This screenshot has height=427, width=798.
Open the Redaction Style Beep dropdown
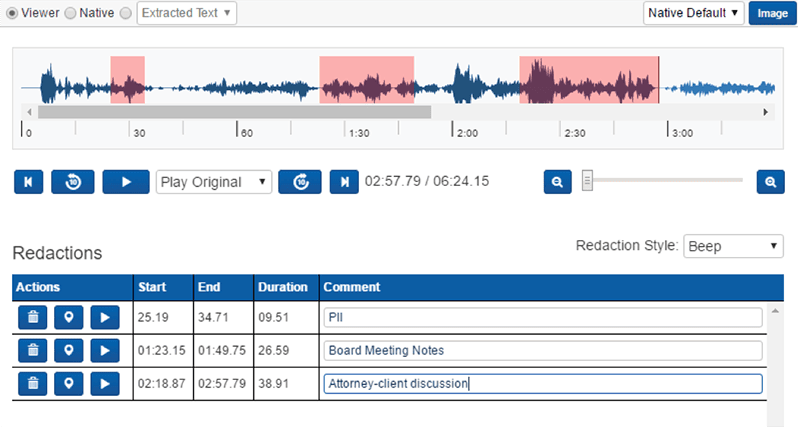click(x=733, y=246)
